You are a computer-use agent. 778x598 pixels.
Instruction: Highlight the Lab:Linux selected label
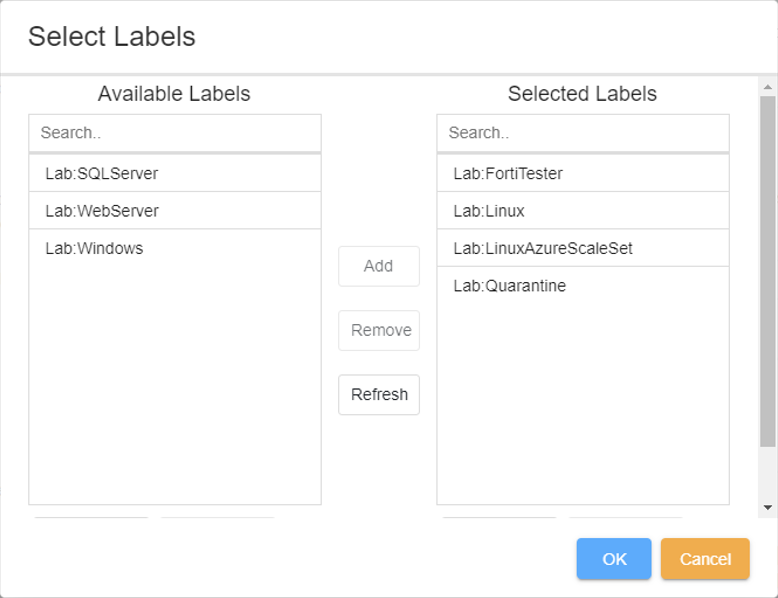489,211
